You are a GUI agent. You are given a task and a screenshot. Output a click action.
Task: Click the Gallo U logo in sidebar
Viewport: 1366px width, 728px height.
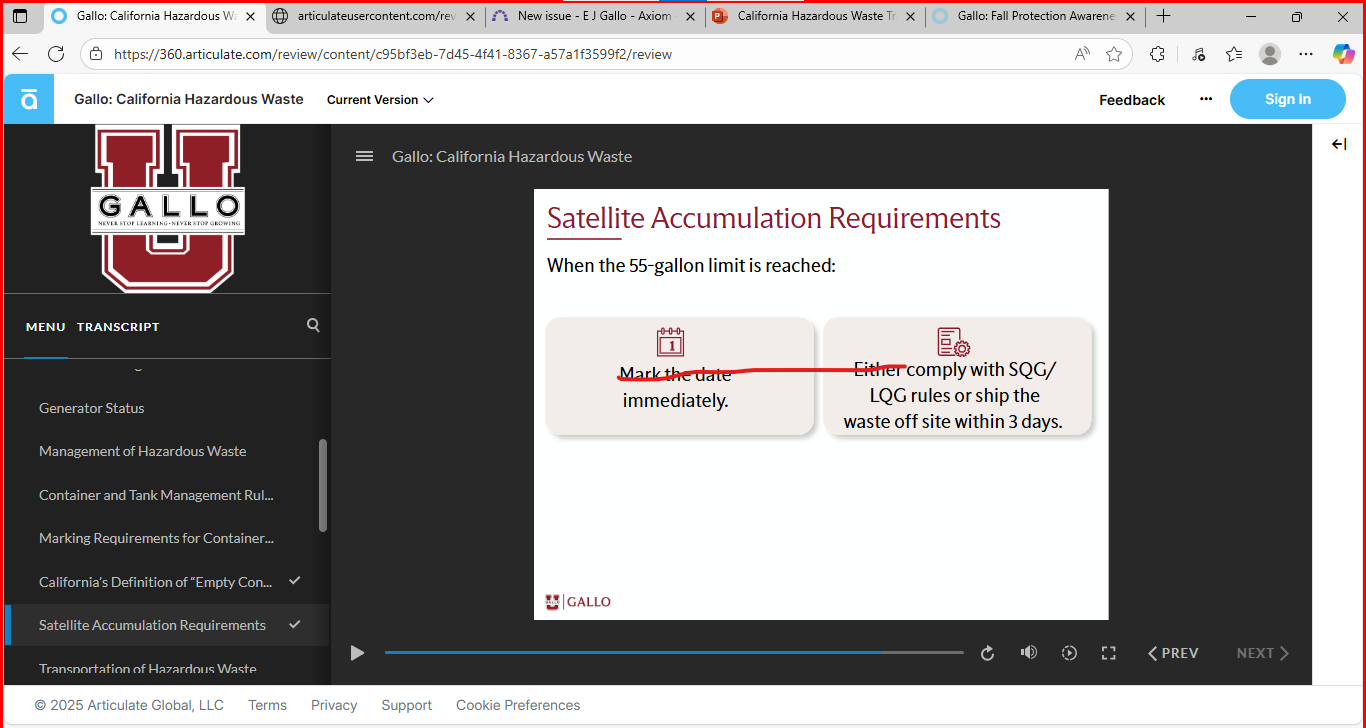click(167, 208)
